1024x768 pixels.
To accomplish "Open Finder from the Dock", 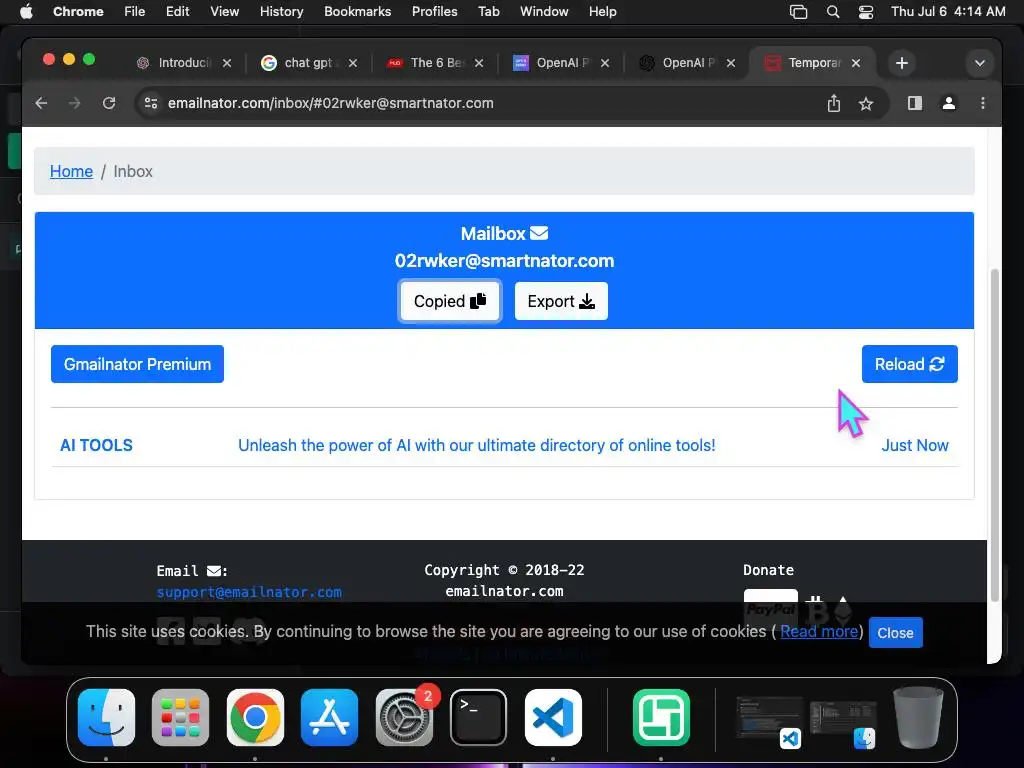I will tap(106, 718).
